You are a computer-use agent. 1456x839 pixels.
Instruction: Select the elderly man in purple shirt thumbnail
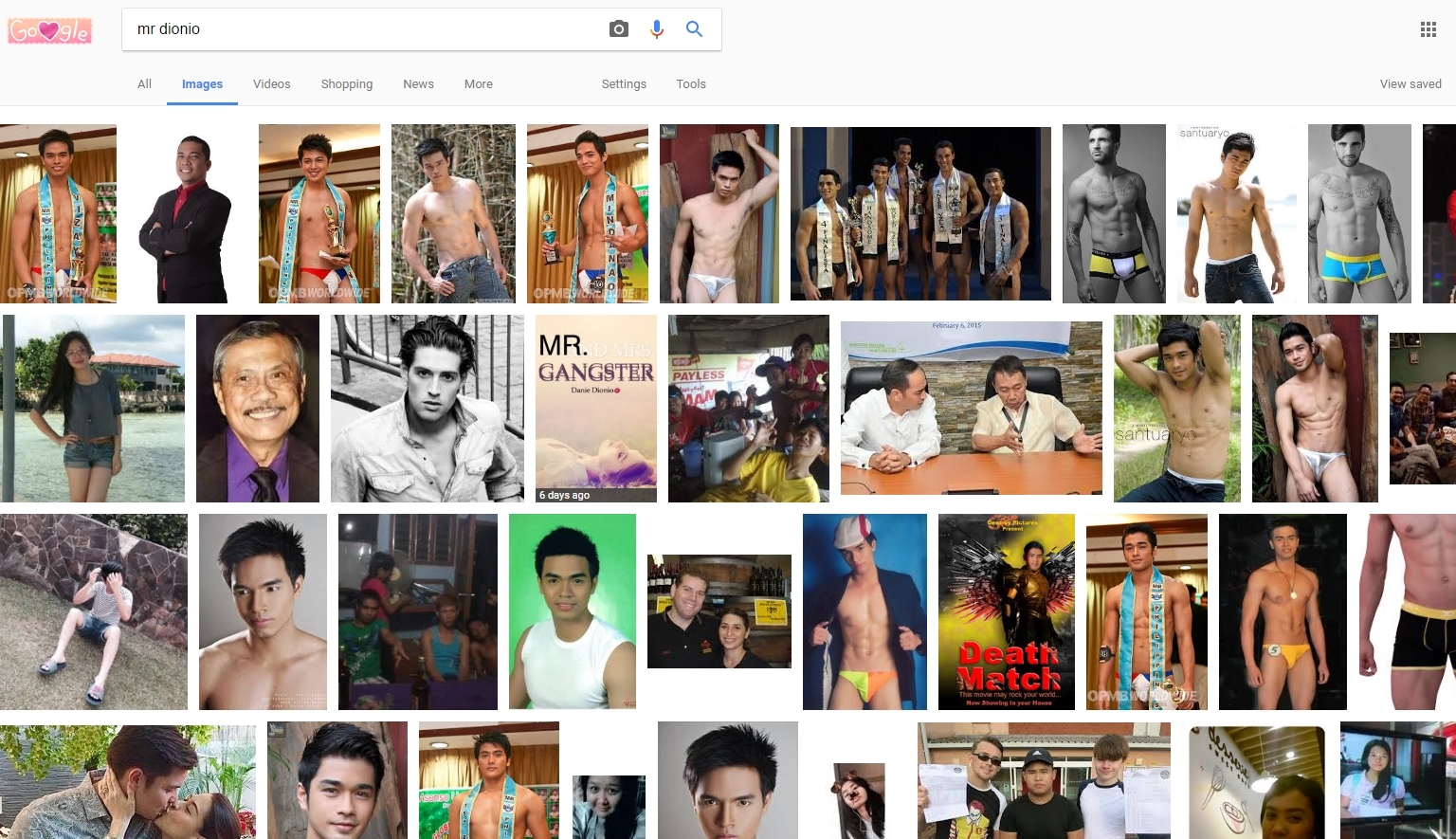tap(258, 409)
